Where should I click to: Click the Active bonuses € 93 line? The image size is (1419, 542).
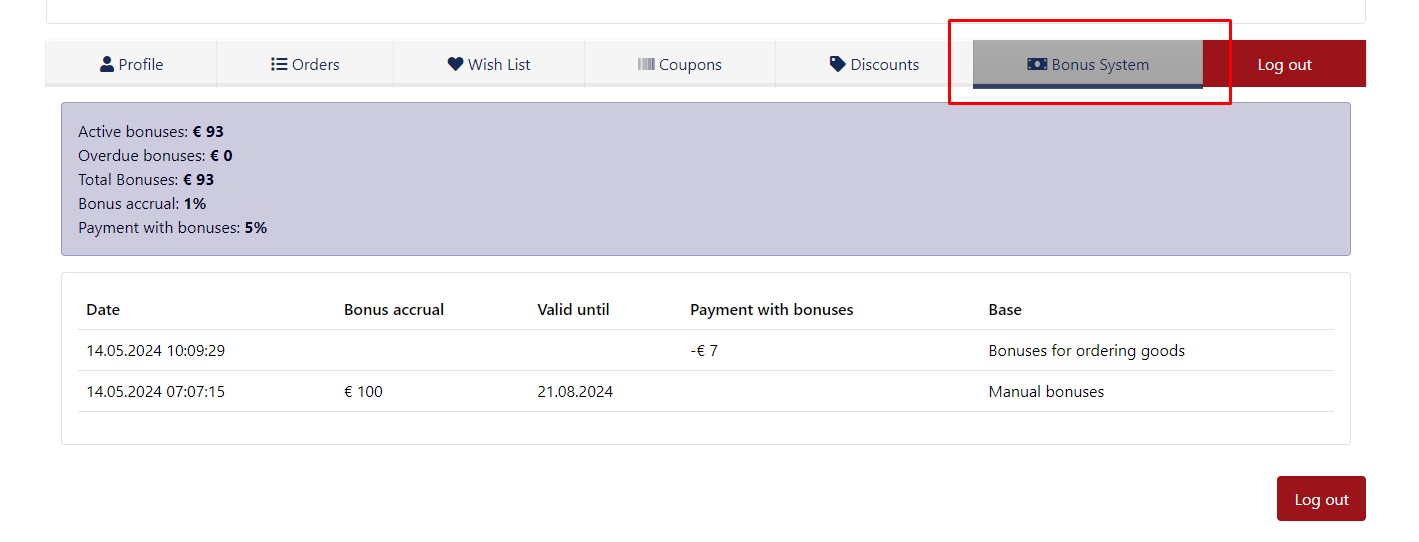point(151,132)
